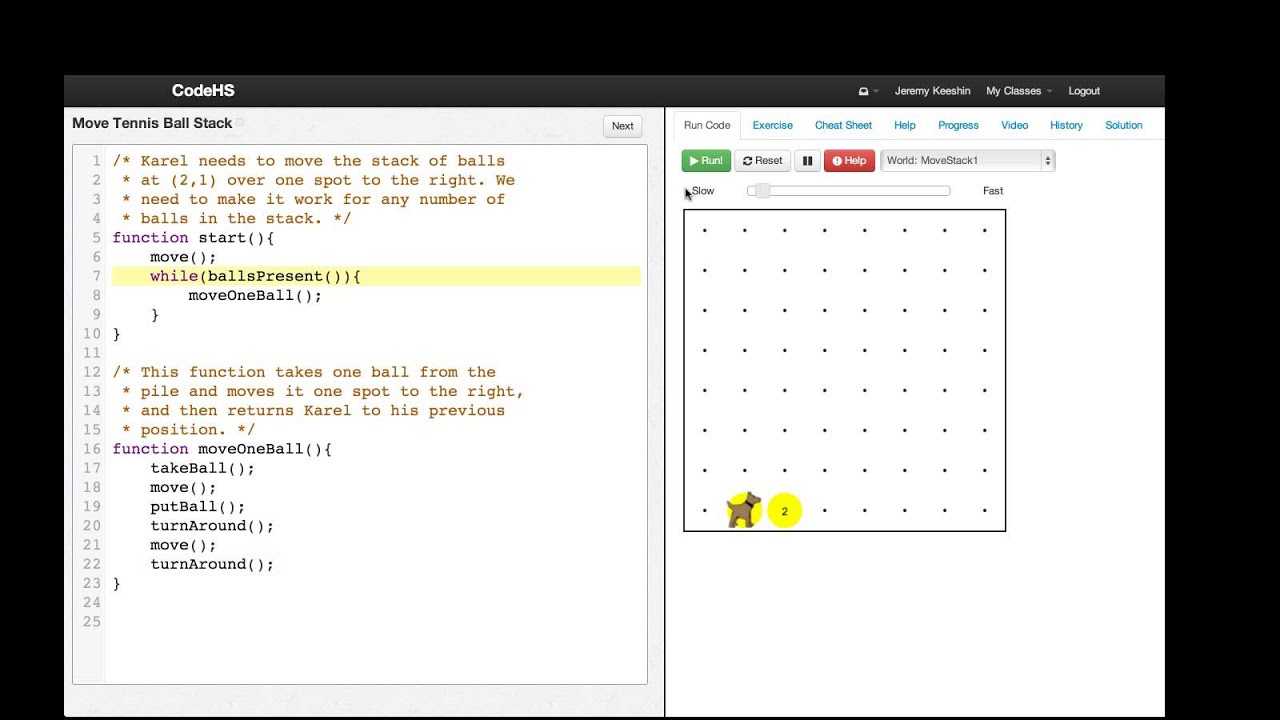Click the Next button
Screen dimensions: 1280x720
[622, 126]
